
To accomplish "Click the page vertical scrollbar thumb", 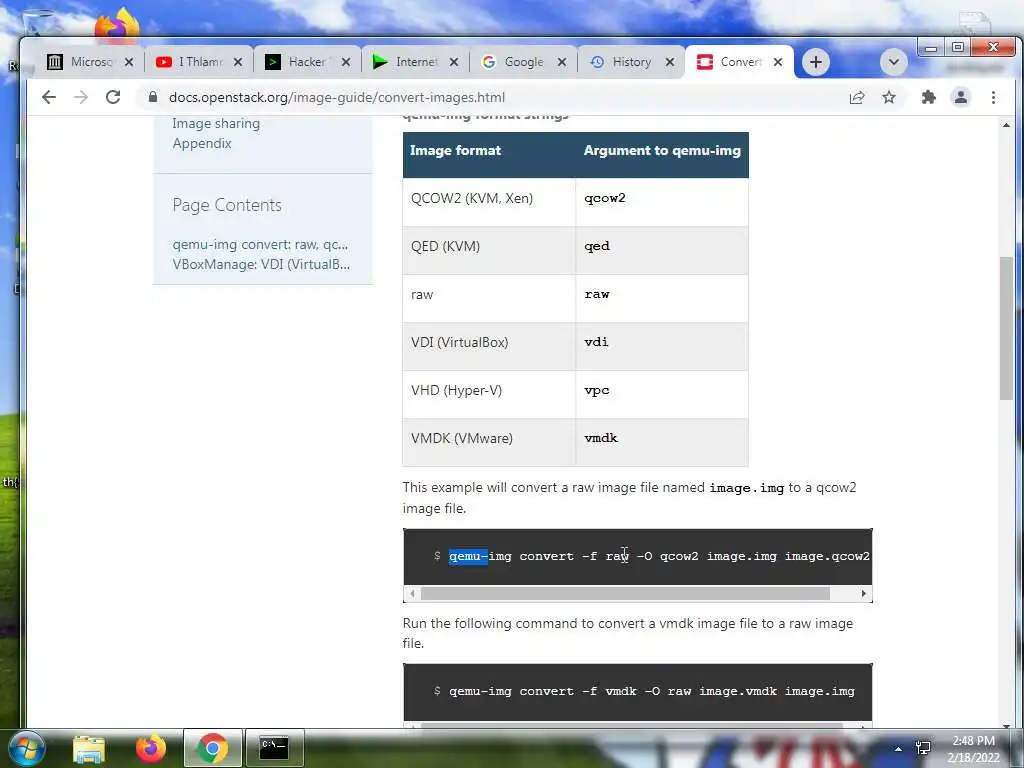I will pyautogui.click(x=1006, y=328).
